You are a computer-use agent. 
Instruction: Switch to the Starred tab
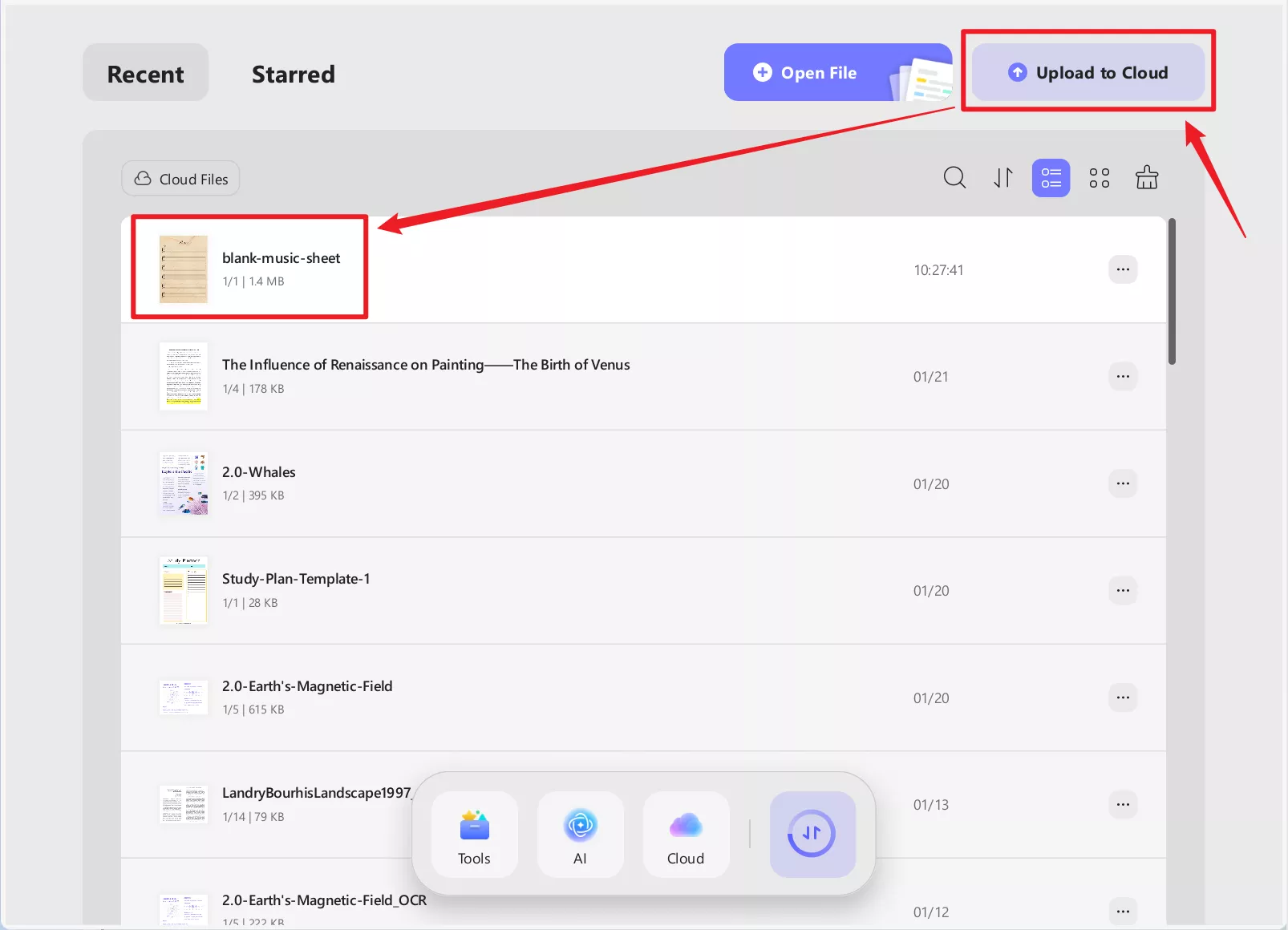point(293,74)
